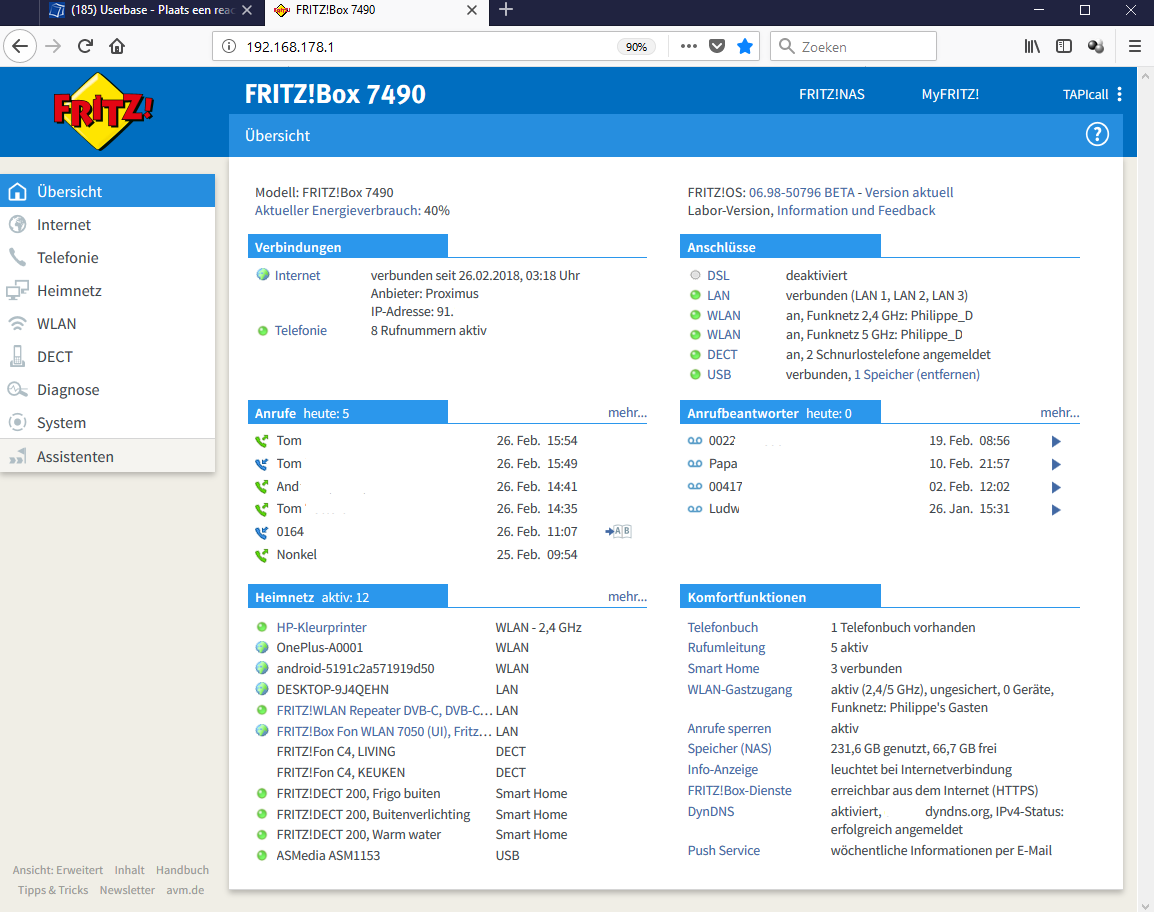Open a new browser tab
The width and height of the screenshot is (1154, 912).
[x=506, y=10]
